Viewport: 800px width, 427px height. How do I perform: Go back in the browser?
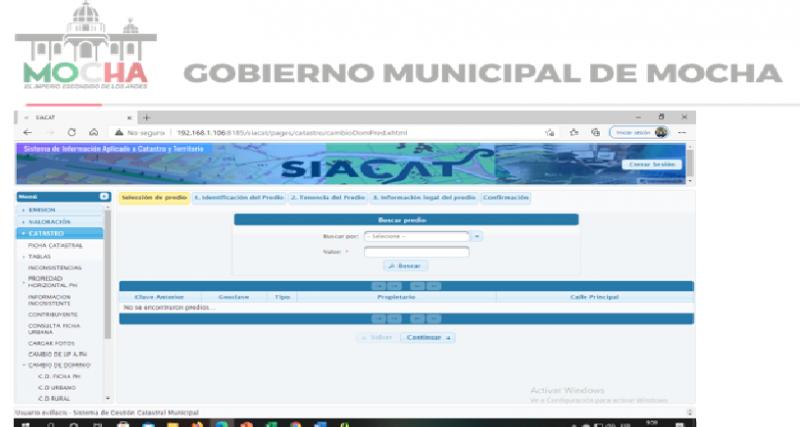coord(28,132)
